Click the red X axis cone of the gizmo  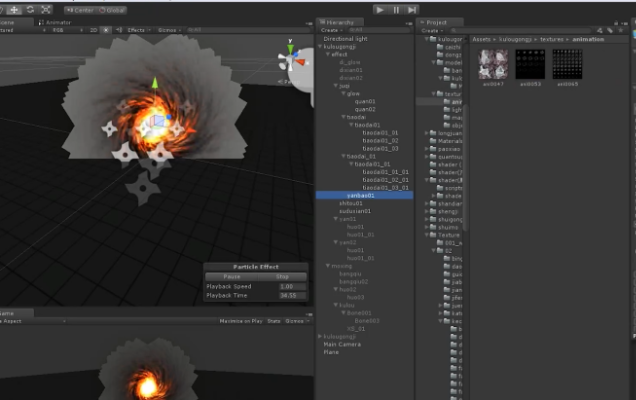301,62
